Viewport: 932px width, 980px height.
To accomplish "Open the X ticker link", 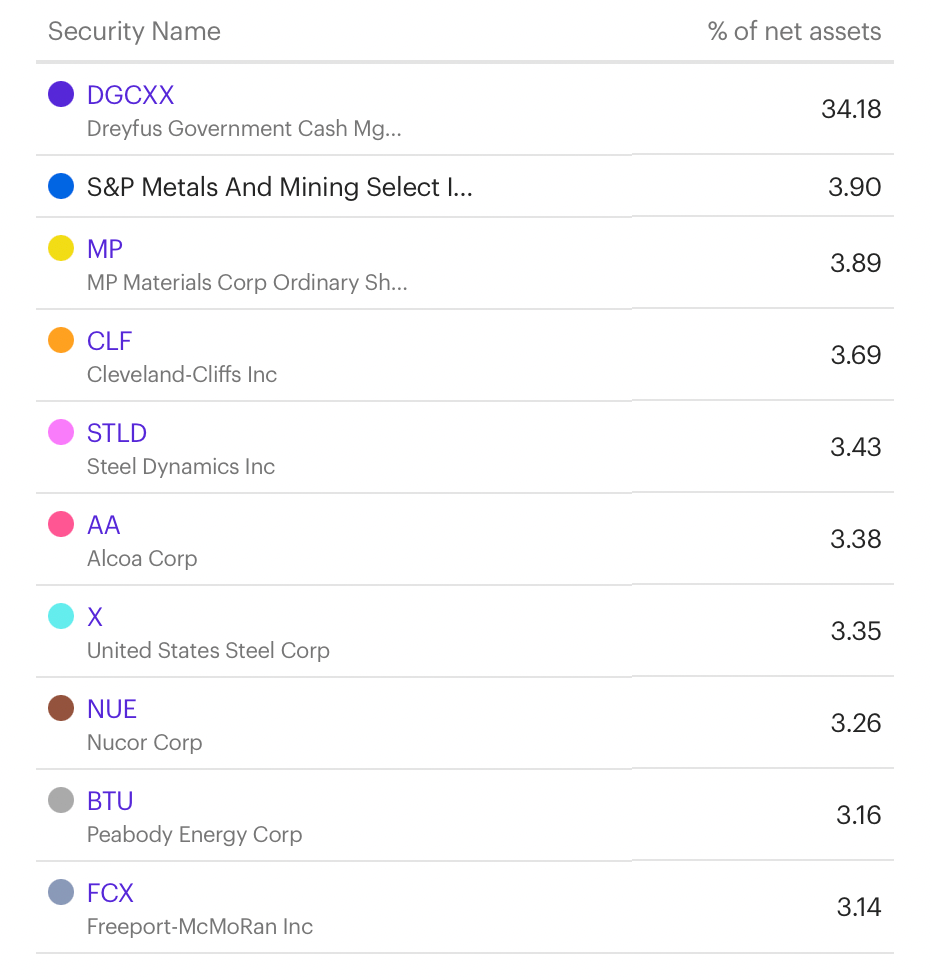I will pos(94,617).
